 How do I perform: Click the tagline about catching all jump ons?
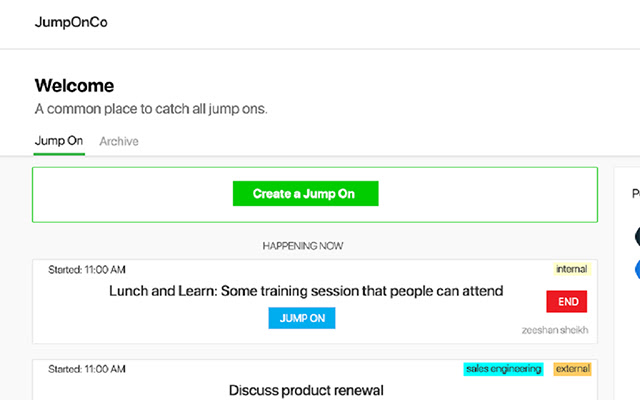click(x=151, y=109)
